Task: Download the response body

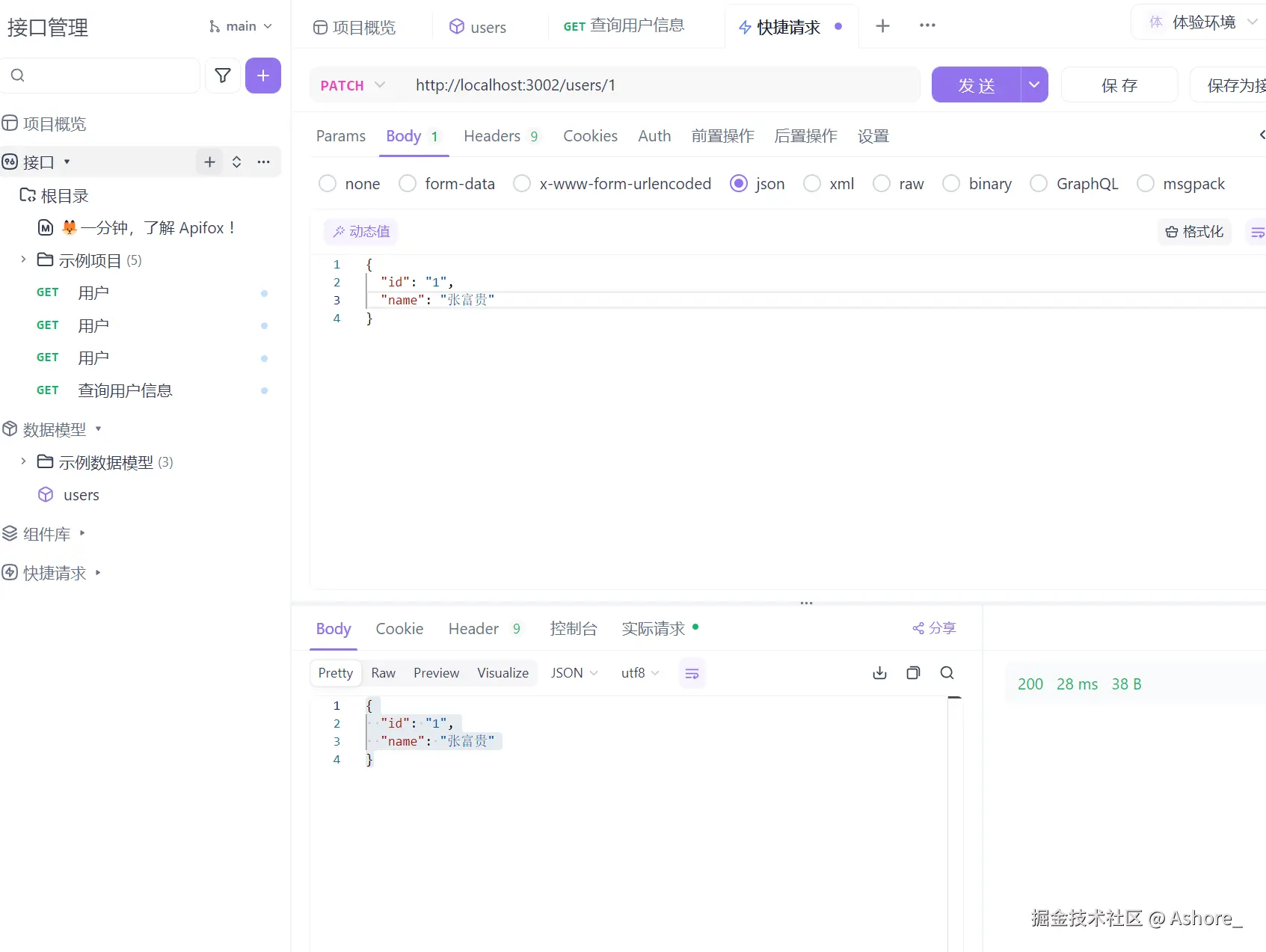Action: click(879, 673)
